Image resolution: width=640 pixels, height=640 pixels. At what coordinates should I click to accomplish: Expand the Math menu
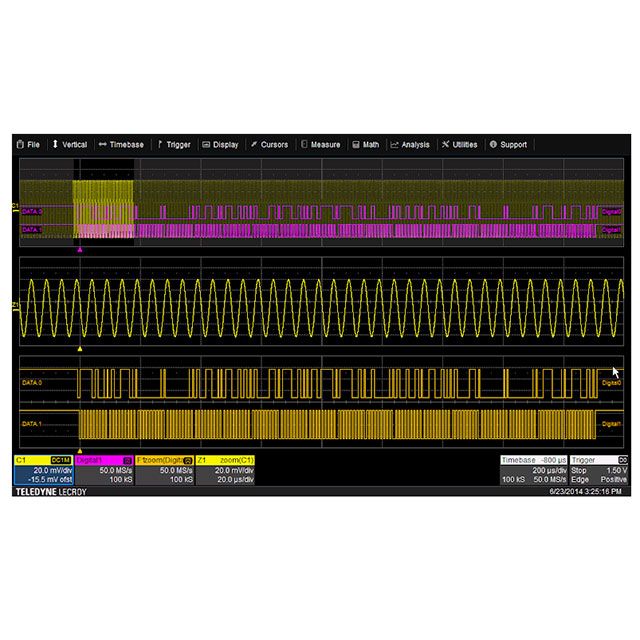click(x=366, y=144)
